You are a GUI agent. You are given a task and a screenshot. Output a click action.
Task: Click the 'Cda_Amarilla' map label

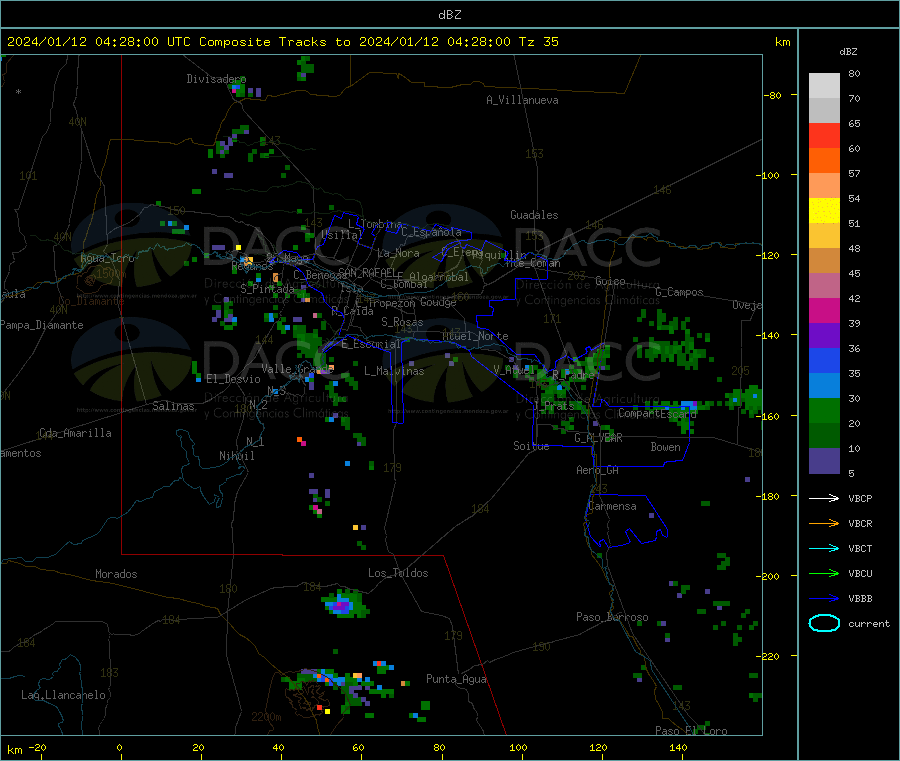(x=75, y=433)
